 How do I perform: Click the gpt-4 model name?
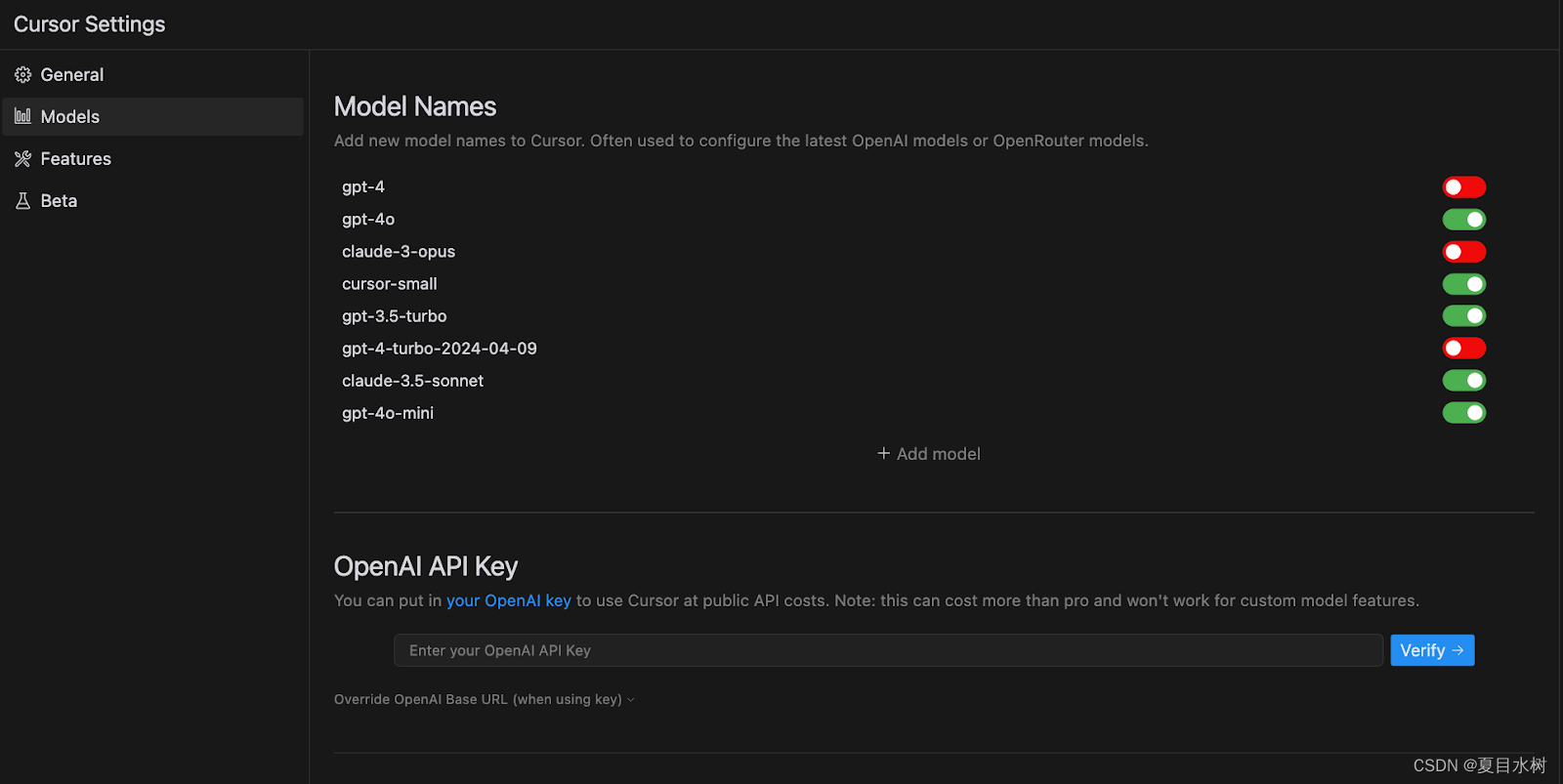tap(363, 186)
